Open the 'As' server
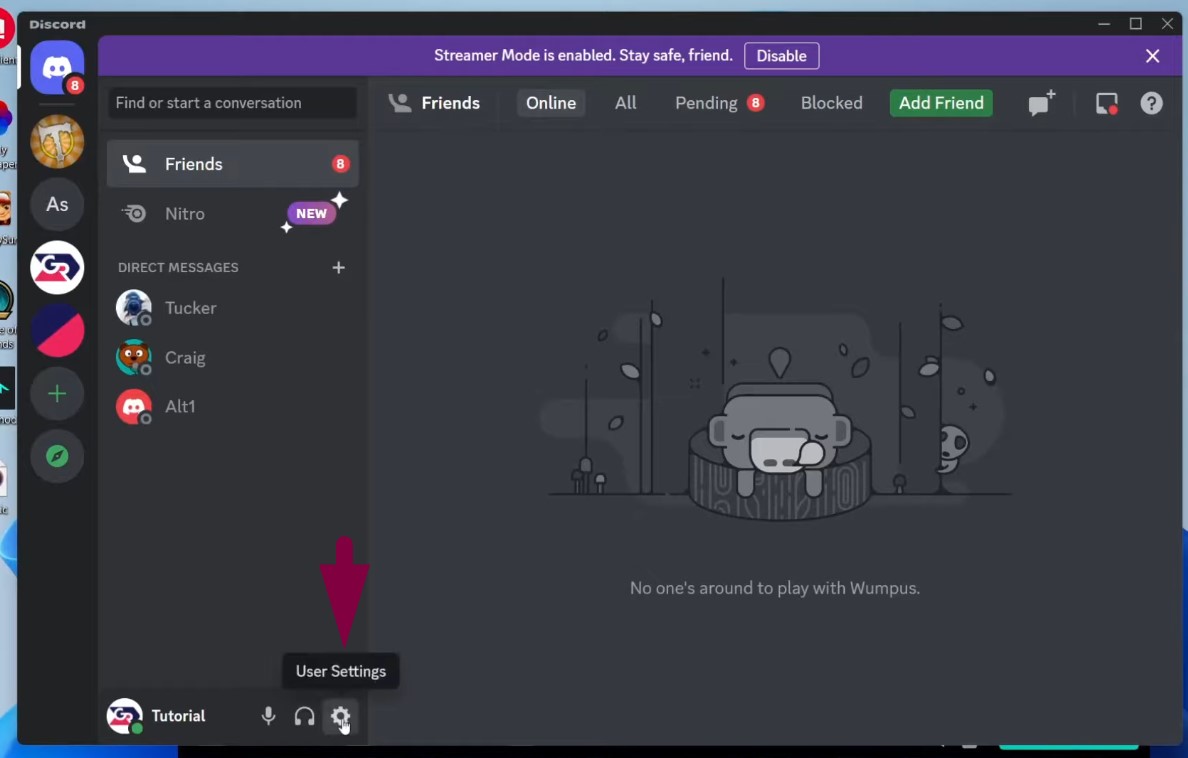The width and height of the screenshot is (1188, 758). (57, 205)
